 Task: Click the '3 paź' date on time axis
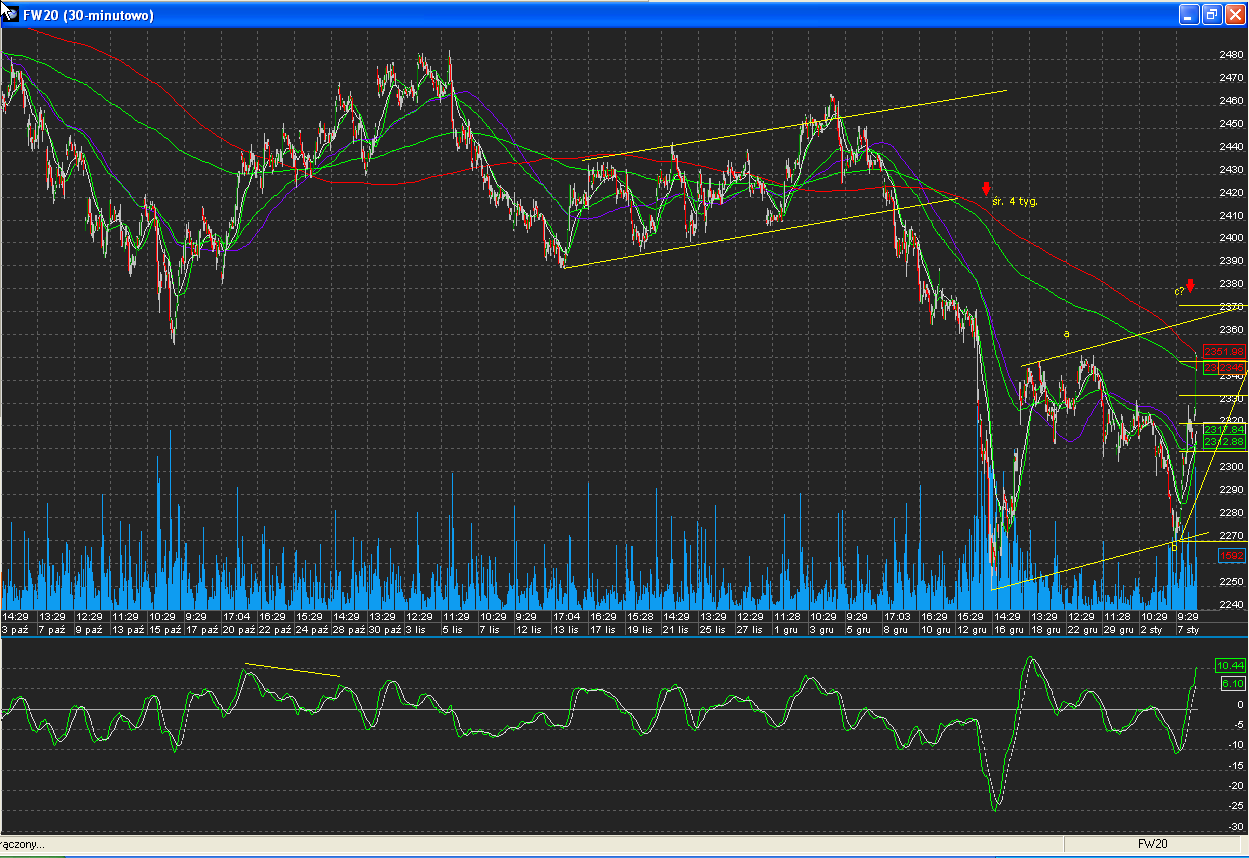16,630
